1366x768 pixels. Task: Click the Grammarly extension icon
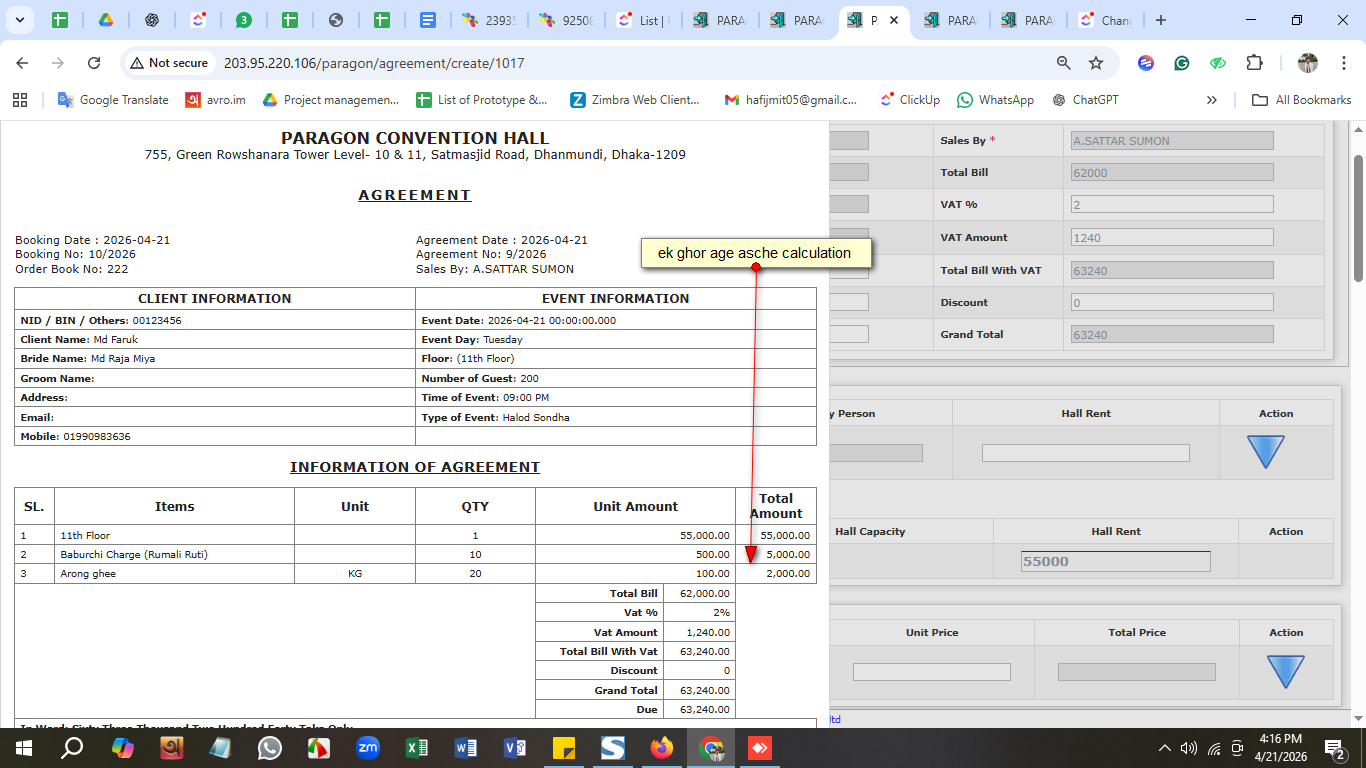[x=1182, y=63]
